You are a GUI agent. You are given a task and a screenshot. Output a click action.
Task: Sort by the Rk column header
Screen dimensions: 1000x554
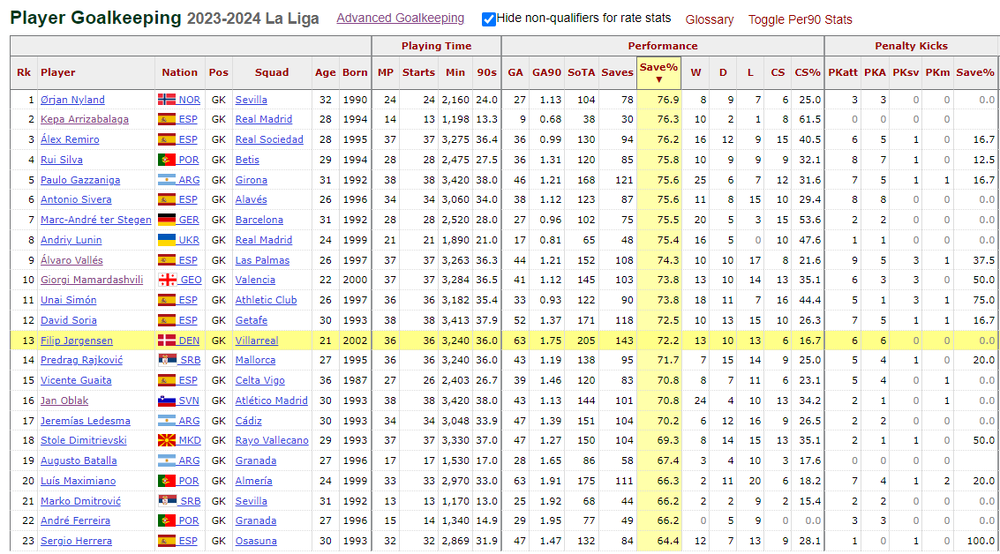tap(24, 73)
